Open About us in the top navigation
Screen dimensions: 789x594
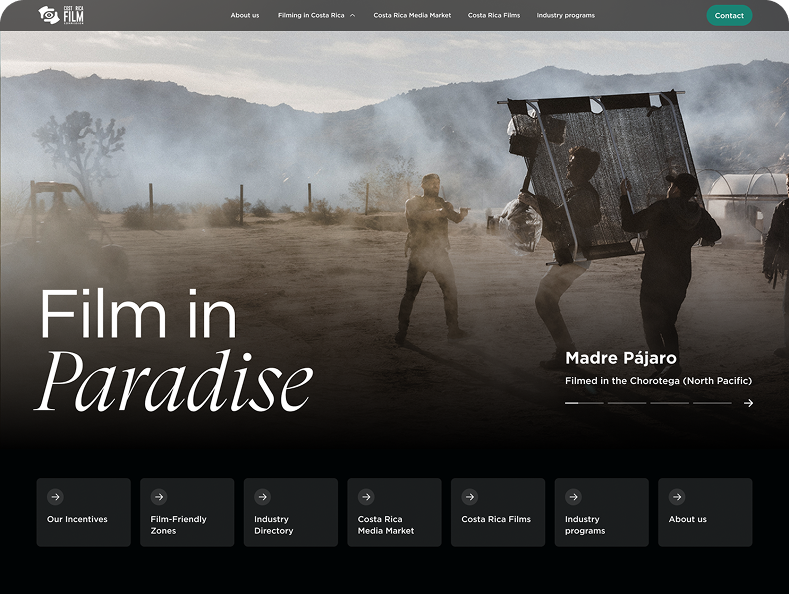click(244, 16)
